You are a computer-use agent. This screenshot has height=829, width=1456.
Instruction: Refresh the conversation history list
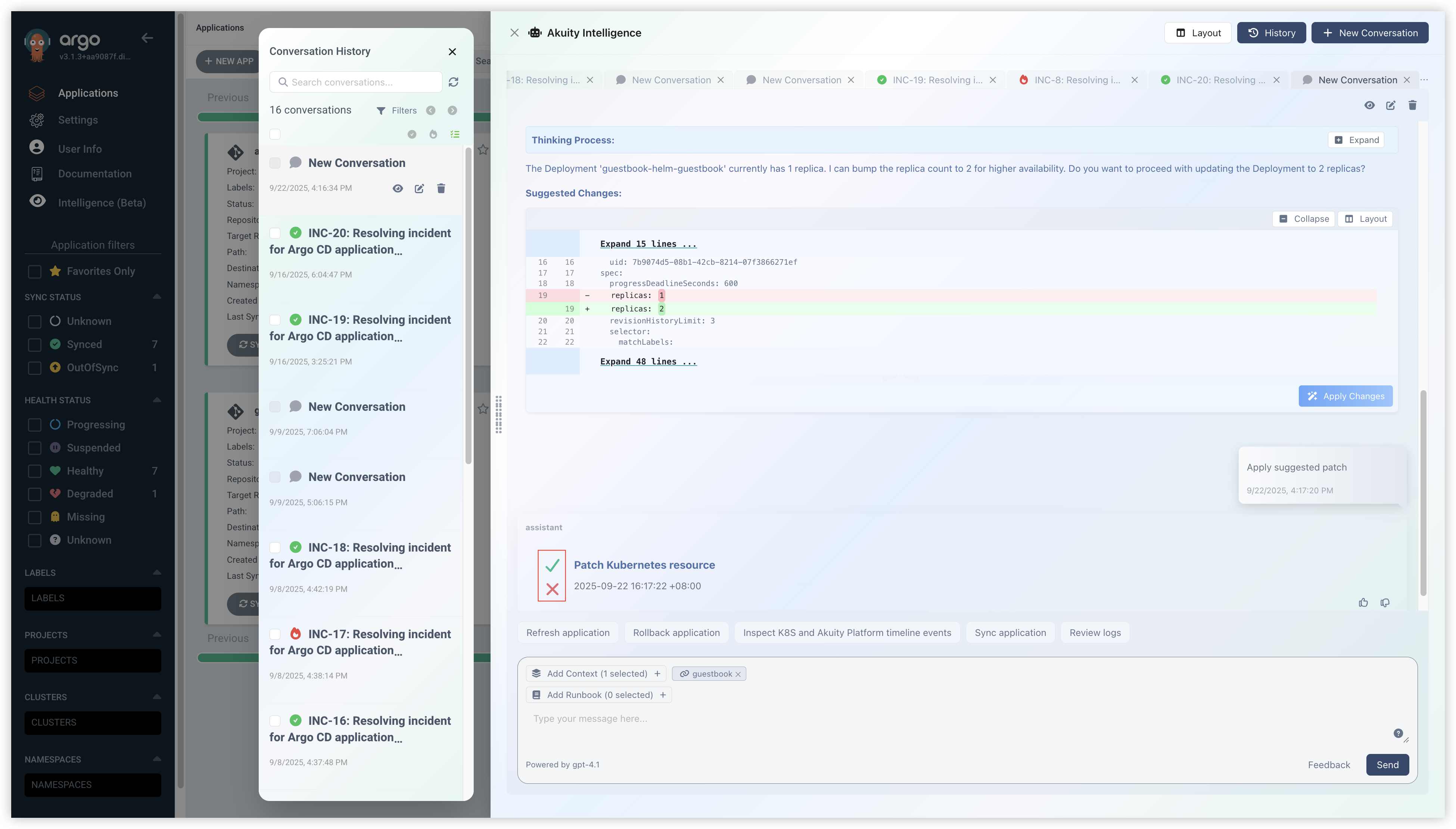click(453, 82)
